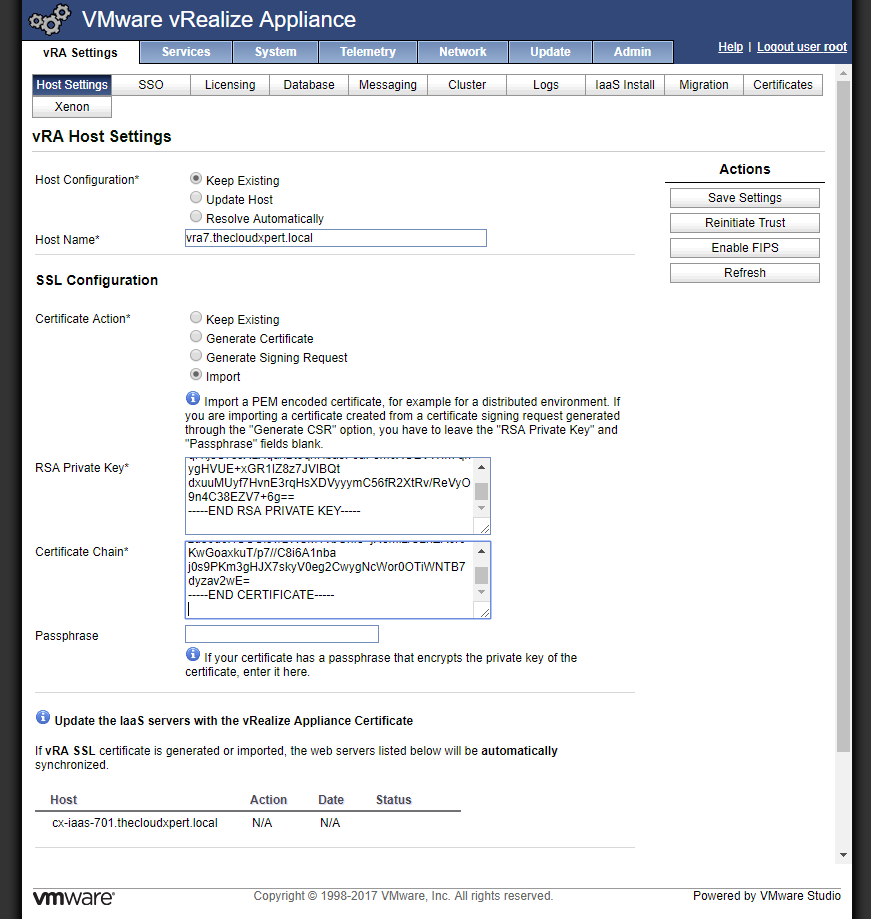The image size is (871, 919).
Task: Open the Network tab
Action: (462, 52)
